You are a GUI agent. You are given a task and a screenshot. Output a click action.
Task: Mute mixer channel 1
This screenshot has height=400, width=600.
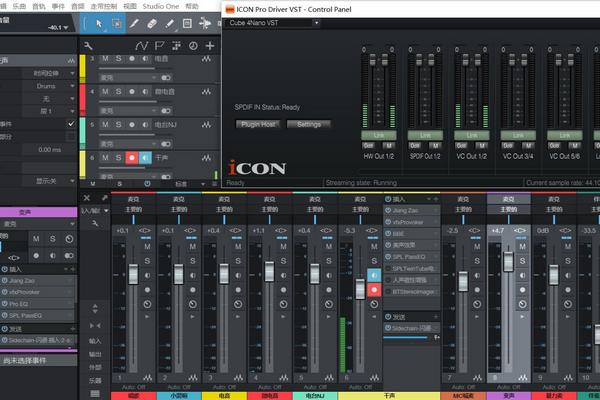pyautogui.click(x=147, y=247)
